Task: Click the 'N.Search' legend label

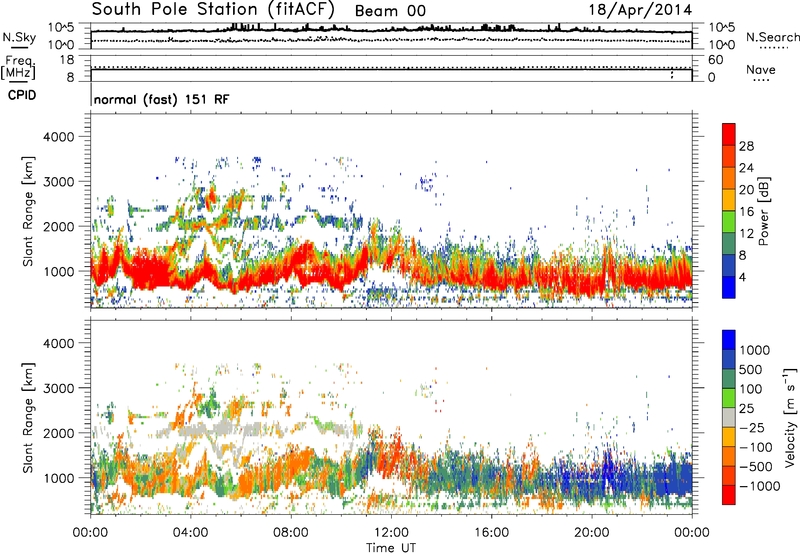Action: pyautogui.click(x=772, y=37)
